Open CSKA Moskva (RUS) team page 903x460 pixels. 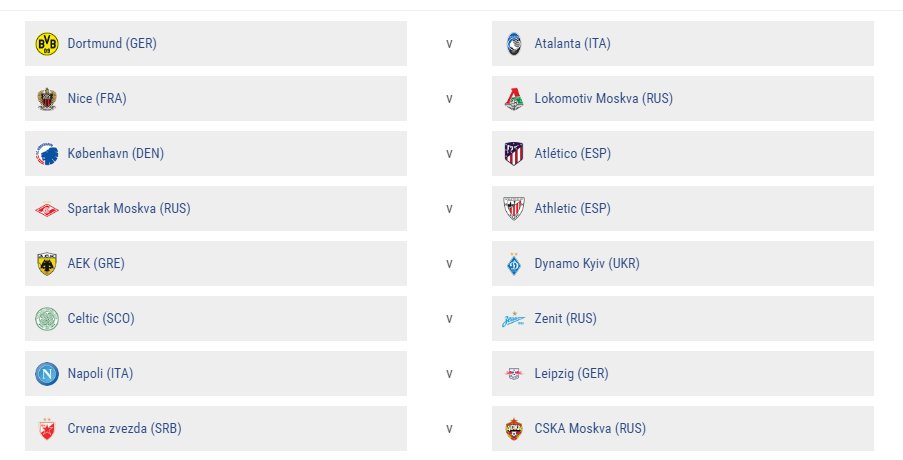(590, 429)
